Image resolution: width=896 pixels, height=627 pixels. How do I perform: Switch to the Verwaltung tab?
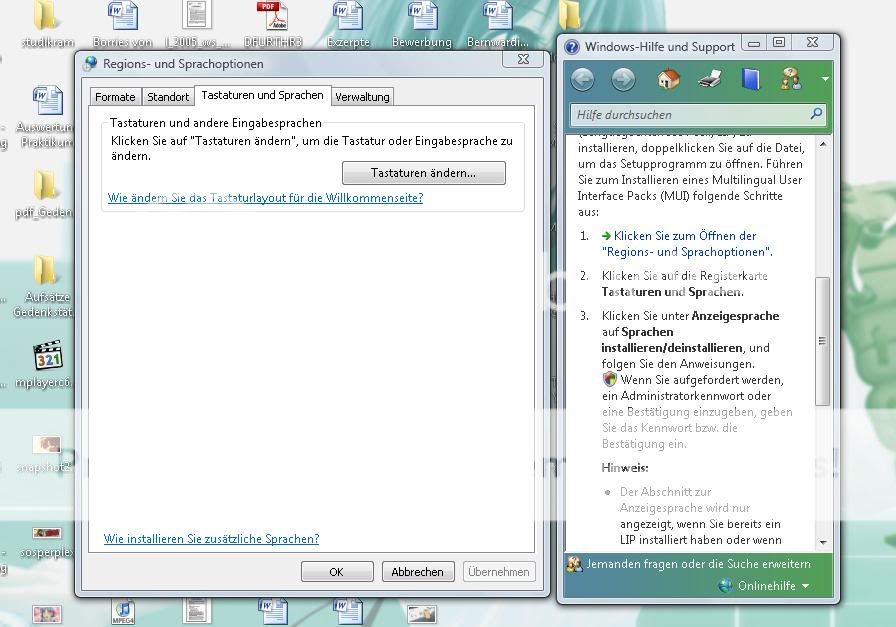click(362, 97)
